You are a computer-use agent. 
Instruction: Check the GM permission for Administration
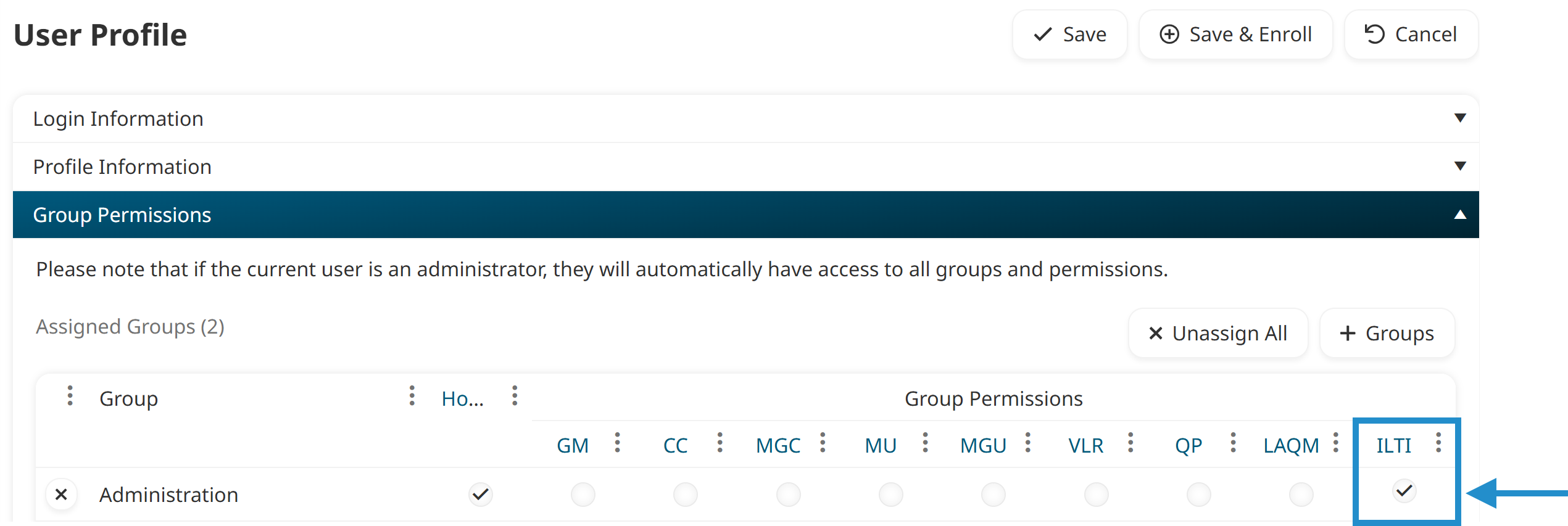[x=583, y=494]
